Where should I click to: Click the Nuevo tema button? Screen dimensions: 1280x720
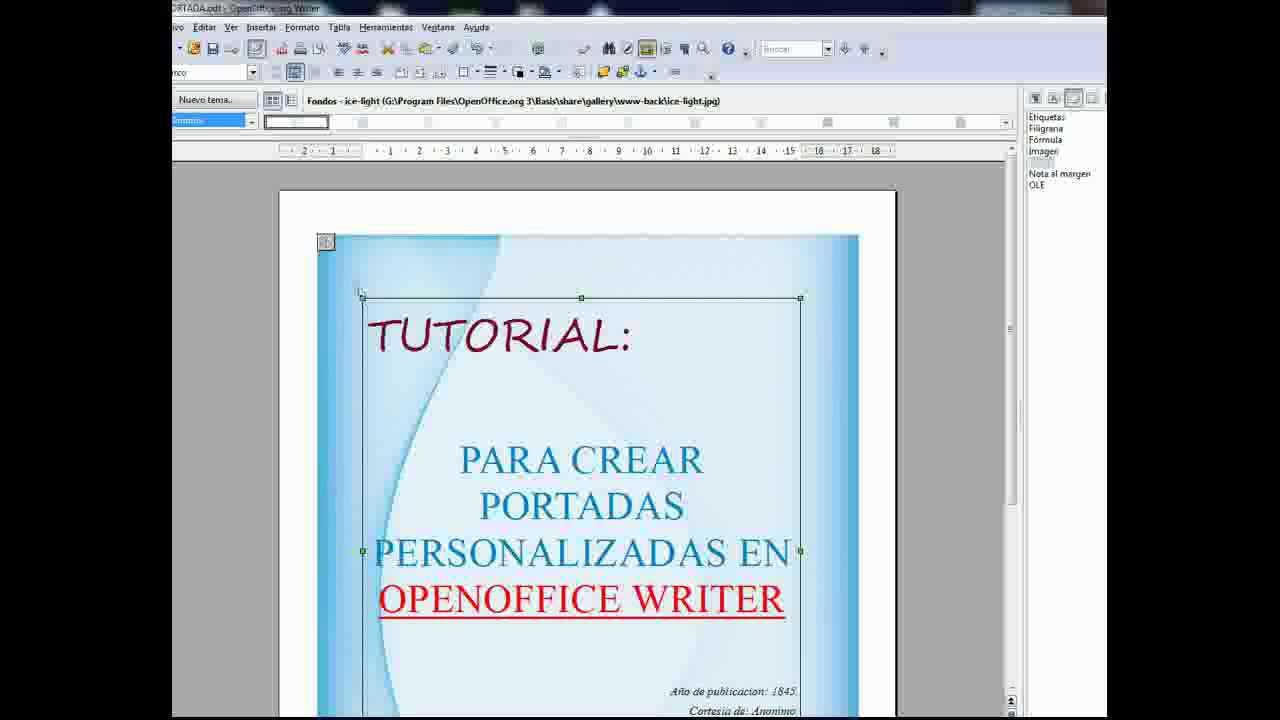pyautogui.click(x=206, y=100)
